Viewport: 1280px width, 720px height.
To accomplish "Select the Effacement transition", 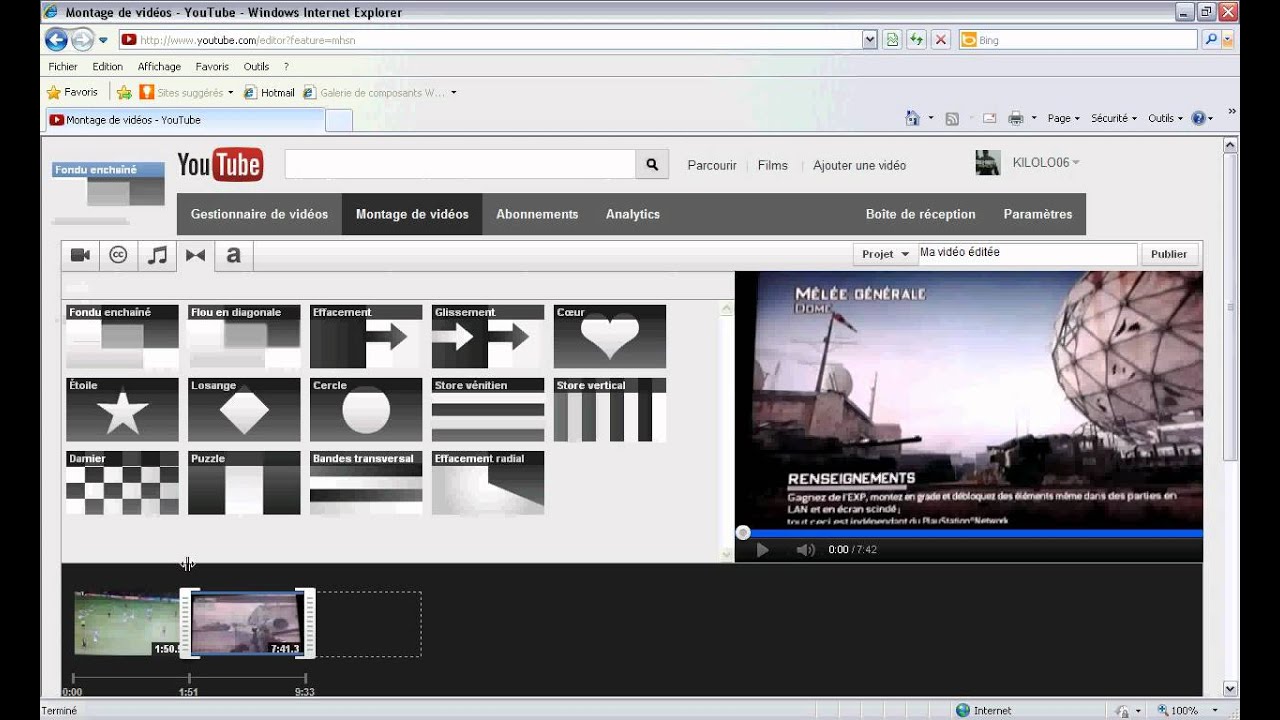I will coord(366,337).
